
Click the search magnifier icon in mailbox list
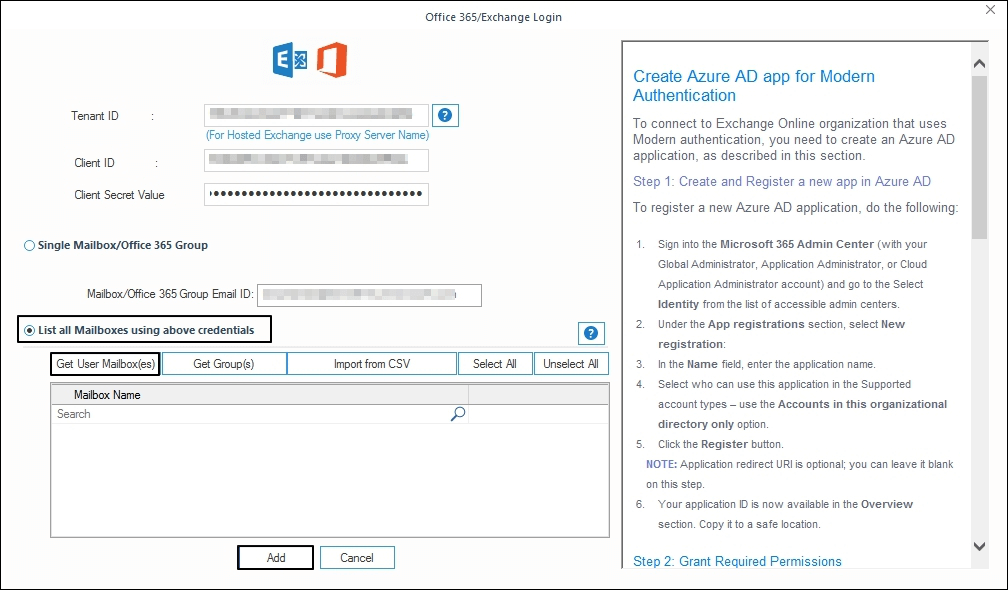point(458,414)
